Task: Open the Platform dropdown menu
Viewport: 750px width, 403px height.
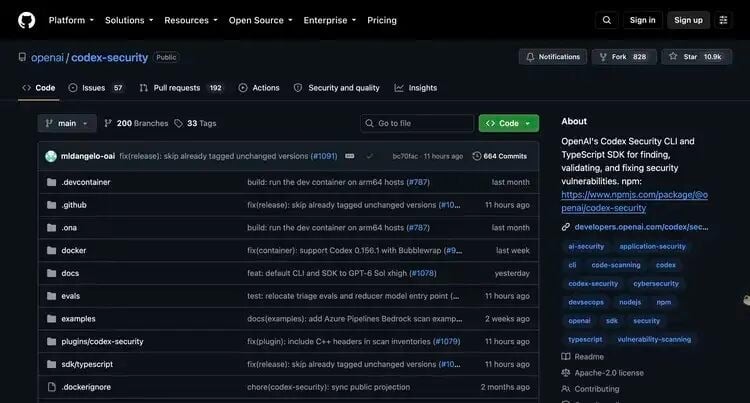Action: (71, 20)
